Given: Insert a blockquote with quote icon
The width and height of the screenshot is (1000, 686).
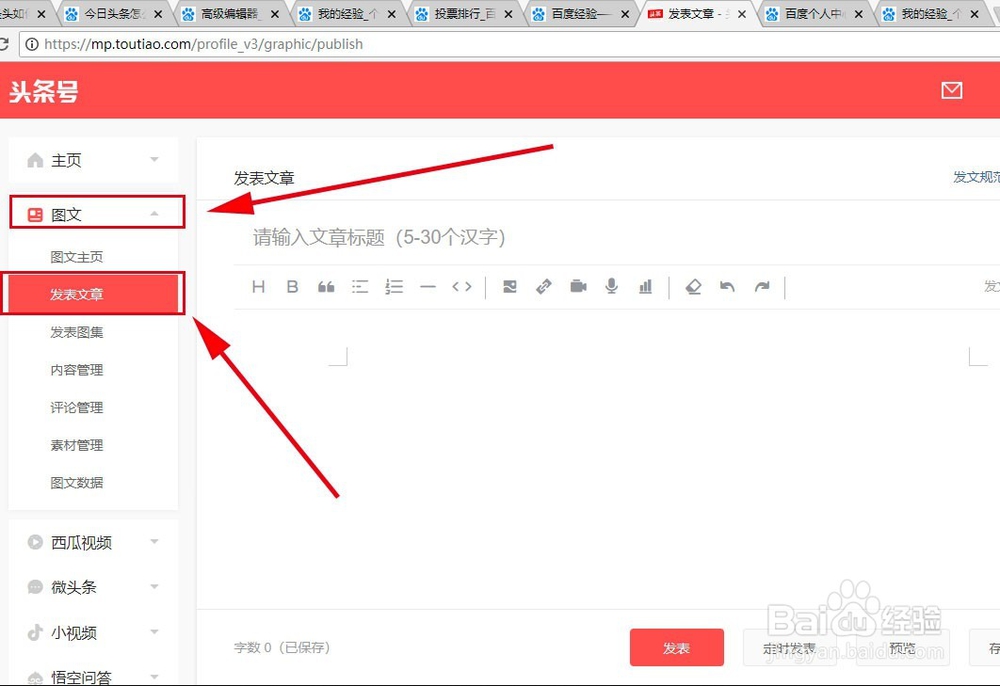Looking at the screenshot, I should click(x=326, y=287).
